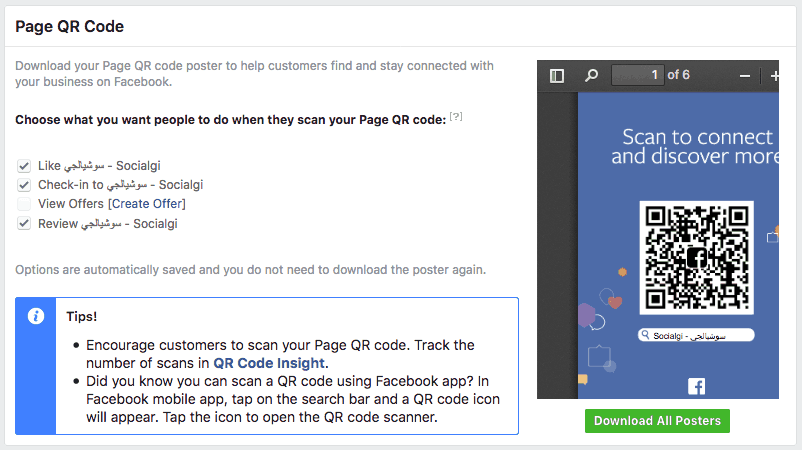This screenshot has width=802, height=450.
Task: Click the Download All Posters button
Action: [657, 421]
